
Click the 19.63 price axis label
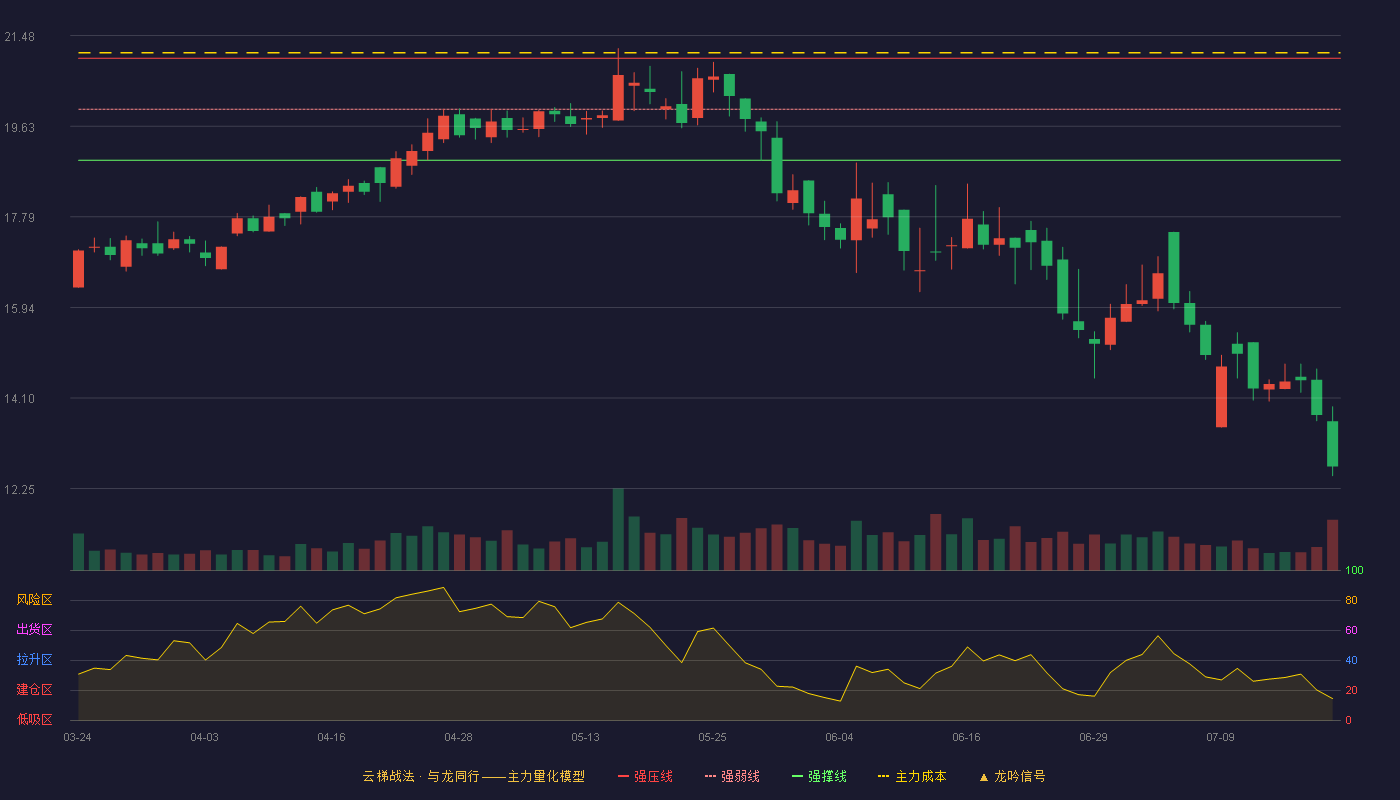(x=19, y=127)
